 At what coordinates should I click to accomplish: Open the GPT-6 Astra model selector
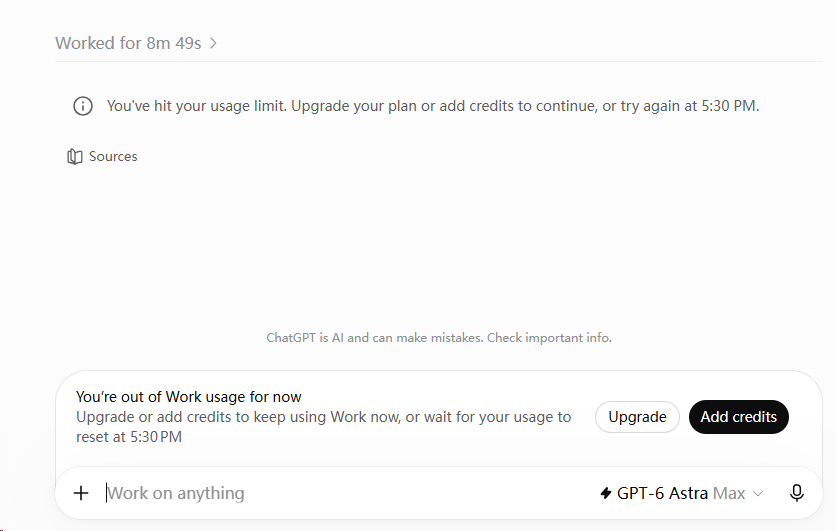(681, 493)
